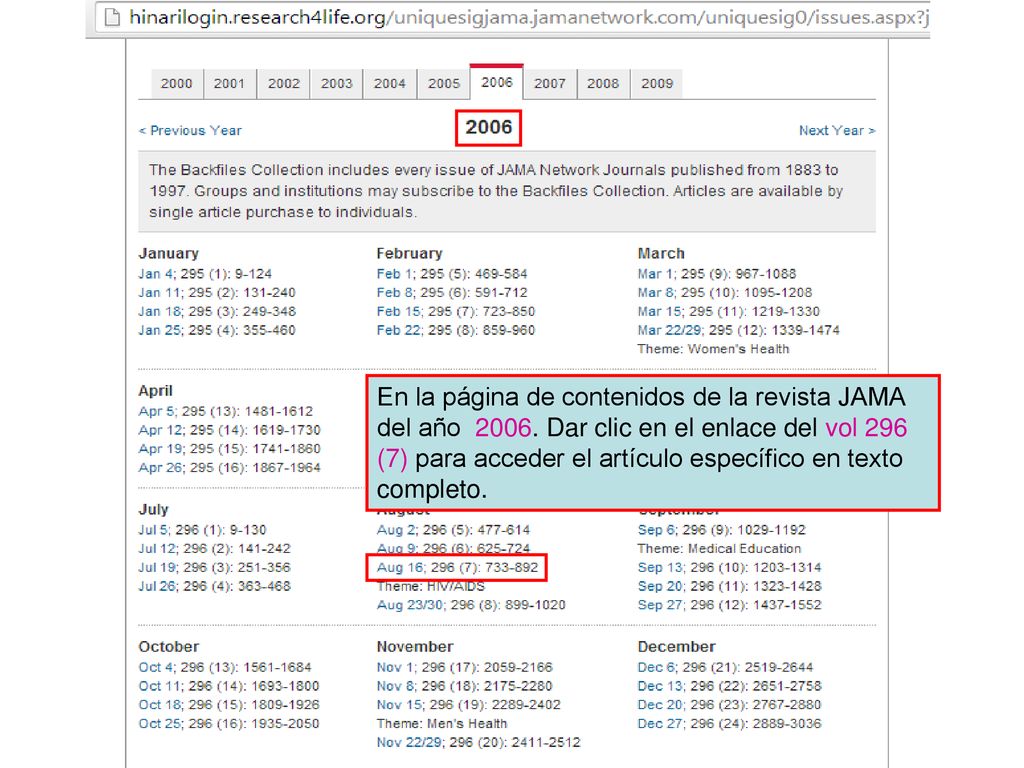
Task: Open the Oct 25 issue link
Action: (x=159, y=725)
